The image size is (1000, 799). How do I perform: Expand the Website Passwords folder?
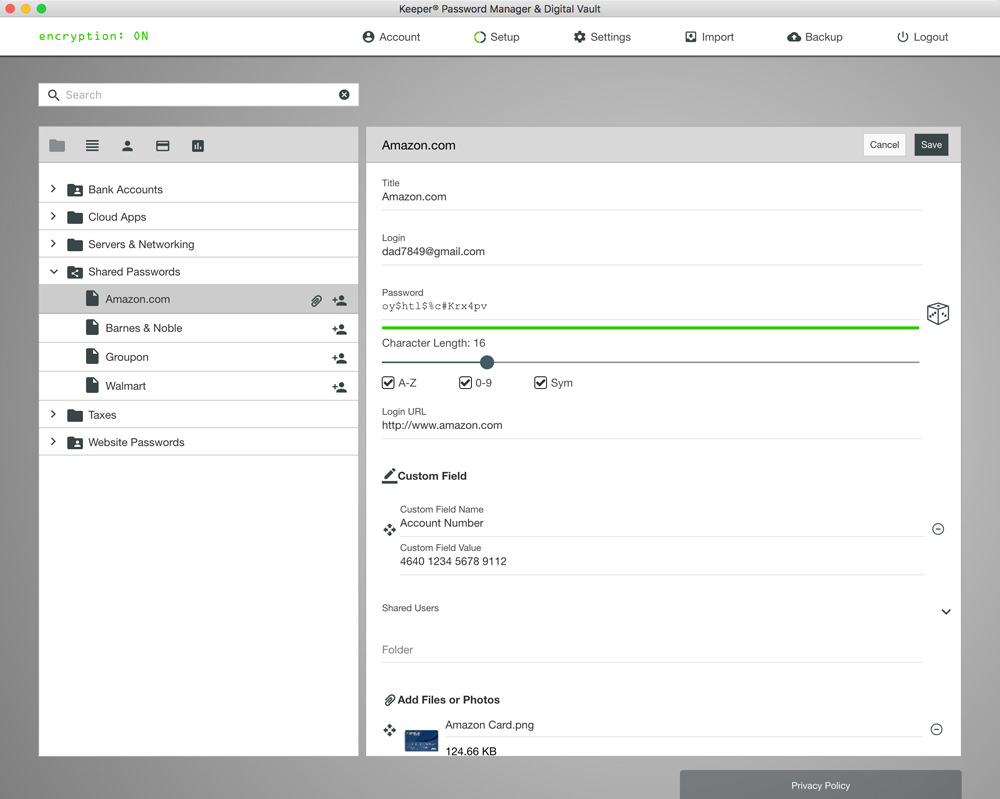(x=54, y=442)
